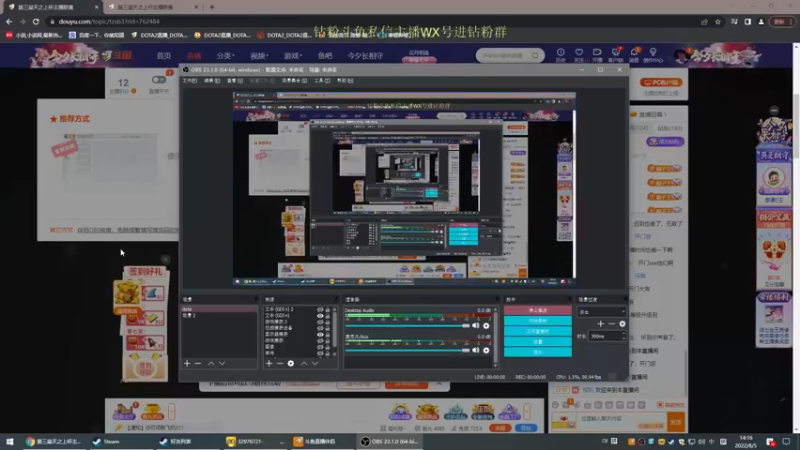Switch to OBS 23.1.0 taskbar item
The width and height of the screenshot is (800, 450).
pos(390,441)
